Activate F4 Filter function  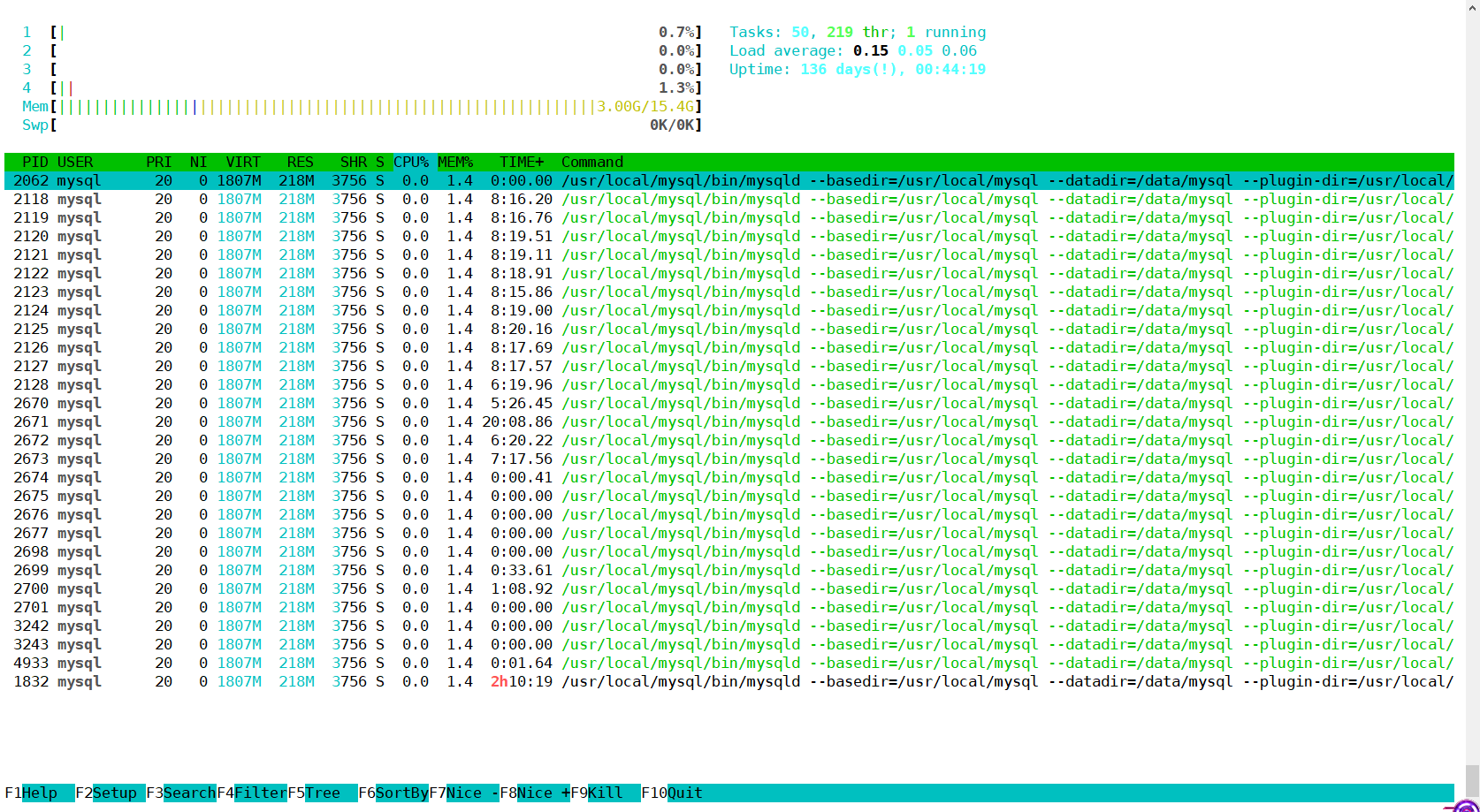(x=252, y=793)
